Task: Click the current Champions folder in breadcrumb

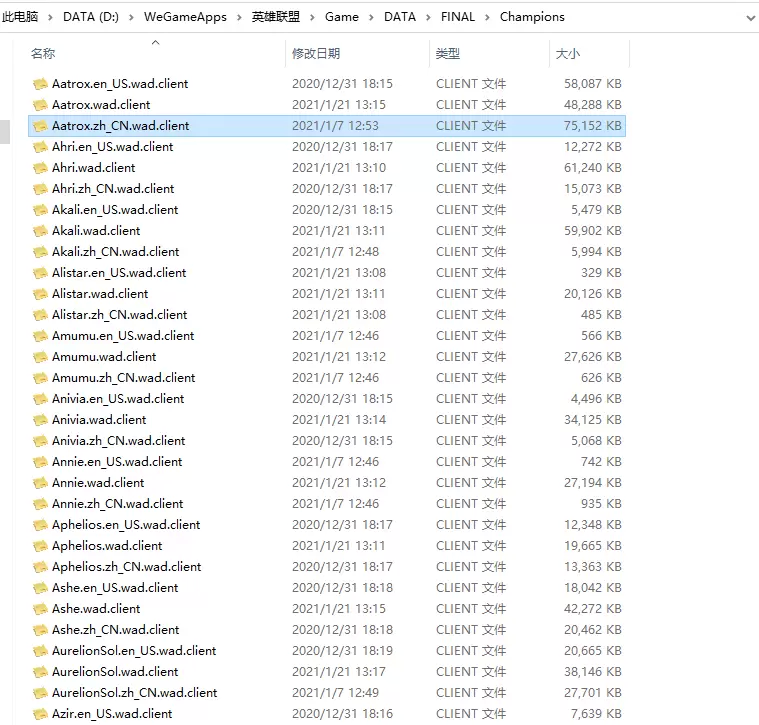Action: click(532, 17)
